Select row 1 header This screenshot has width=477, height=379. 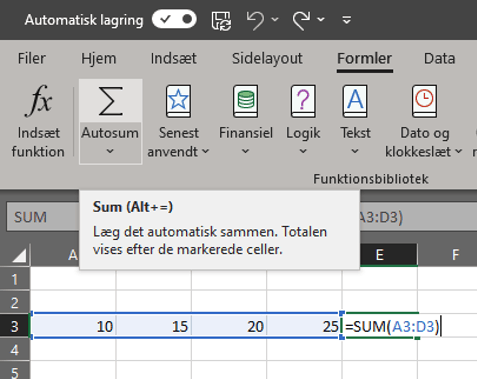tap(15, 279)
